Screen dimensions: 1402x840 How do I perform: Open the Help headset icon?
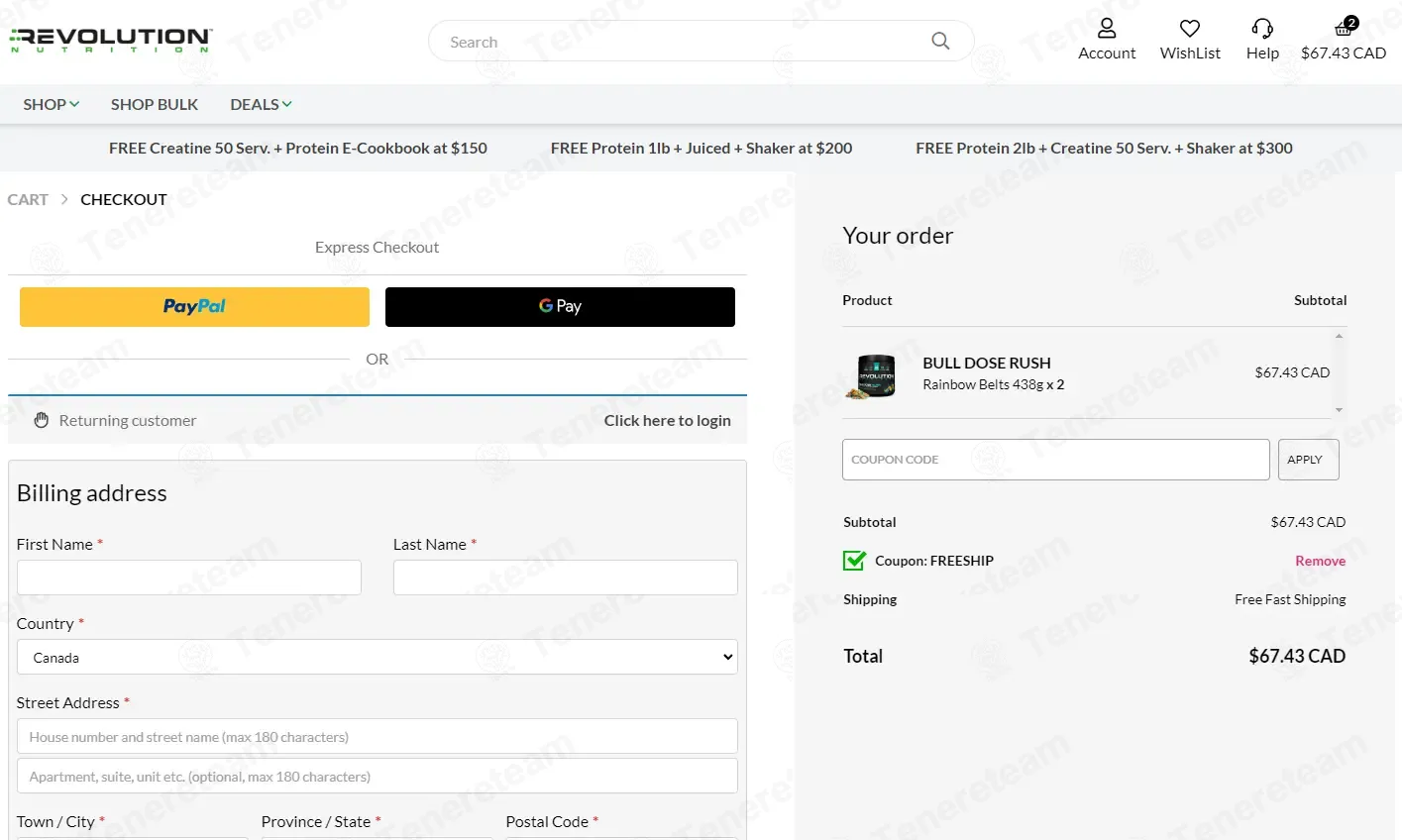click(1262, 29)
